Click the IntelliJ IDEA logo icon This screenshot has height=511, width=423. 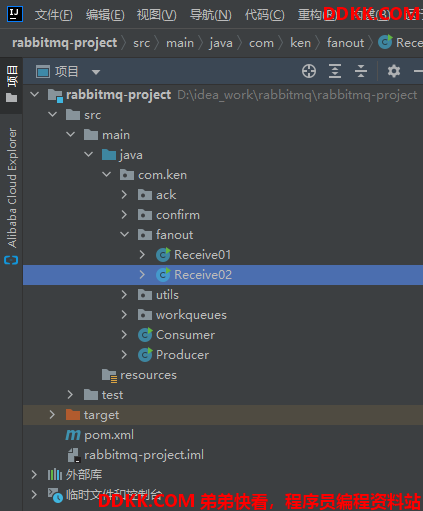[x=15, y=14]
